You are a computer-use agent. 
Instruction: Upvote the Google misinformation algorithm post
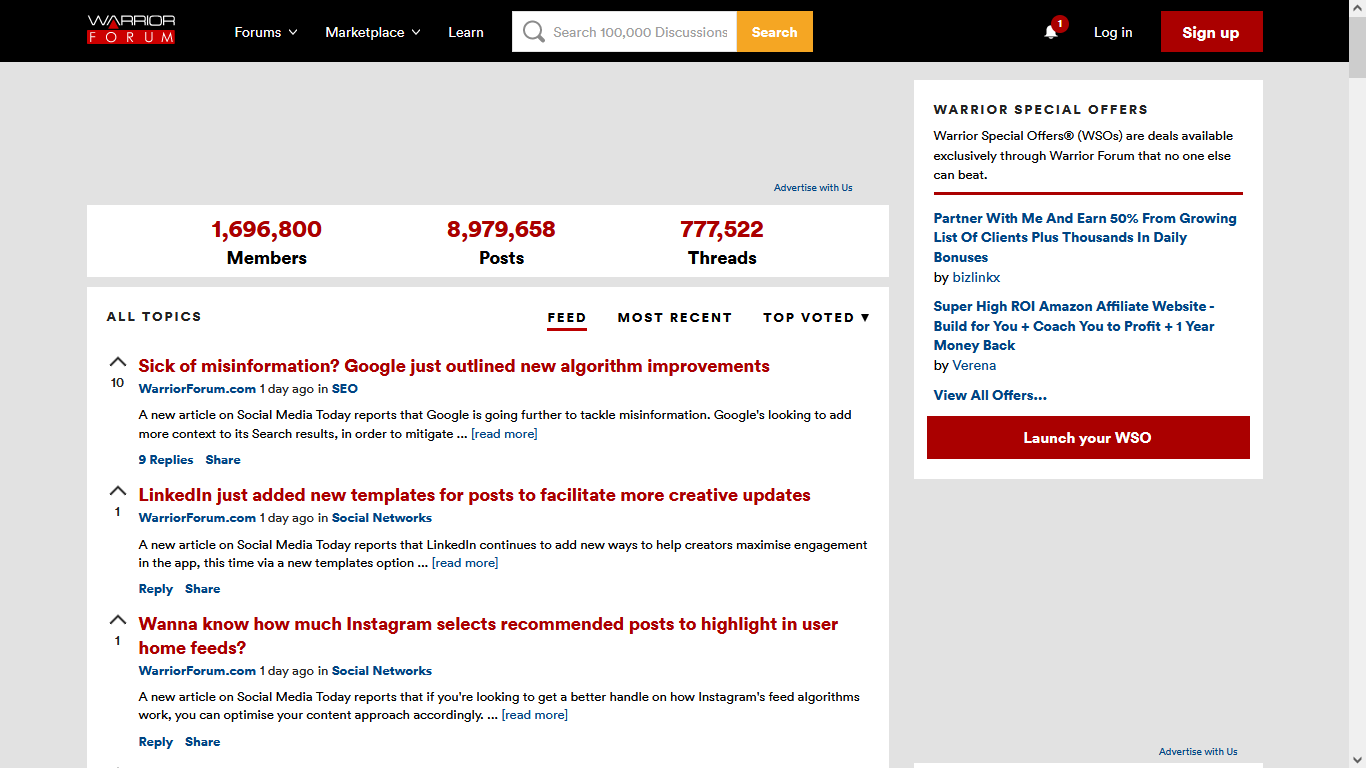click(118, 362)
